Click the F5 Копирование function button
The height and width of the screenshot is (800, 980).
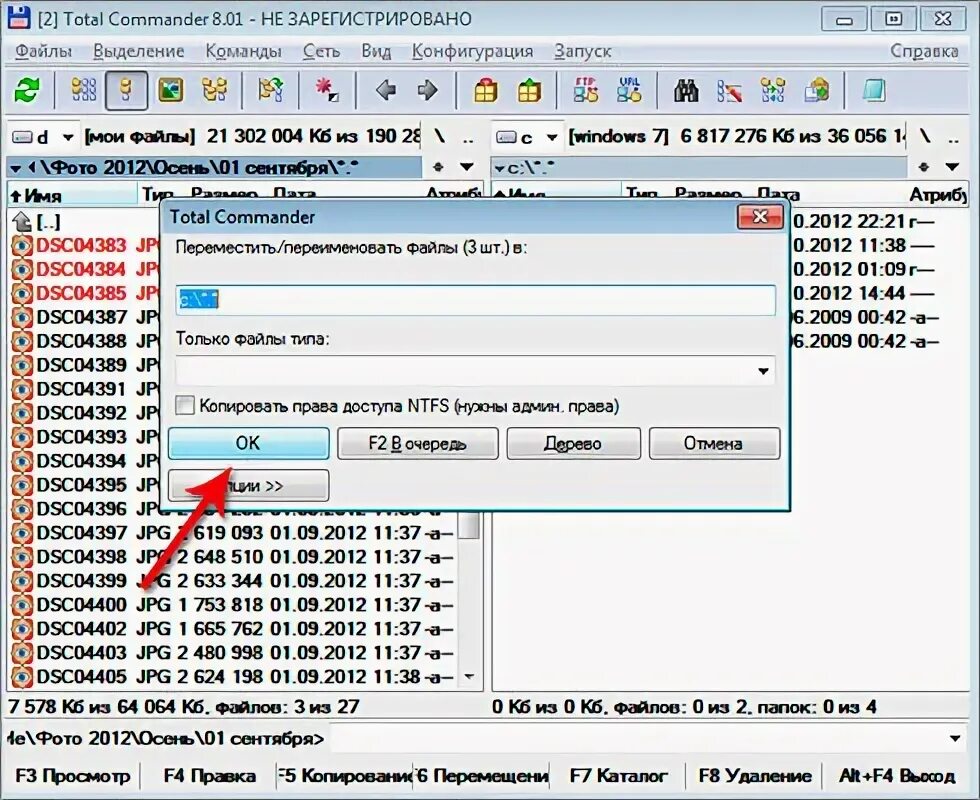tap(345, 776)
